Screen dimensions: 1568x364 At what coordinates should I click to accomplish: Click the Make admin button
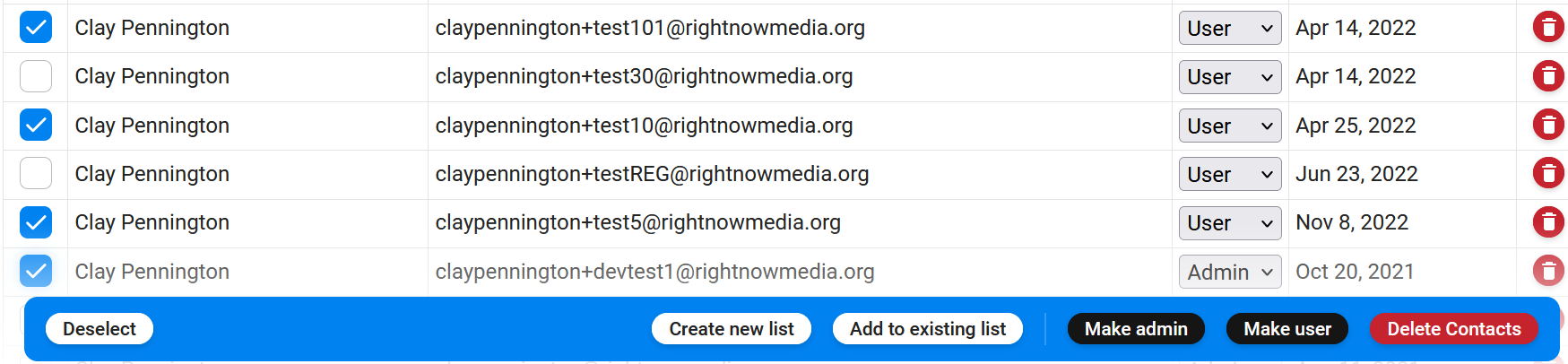point(1136,329)
